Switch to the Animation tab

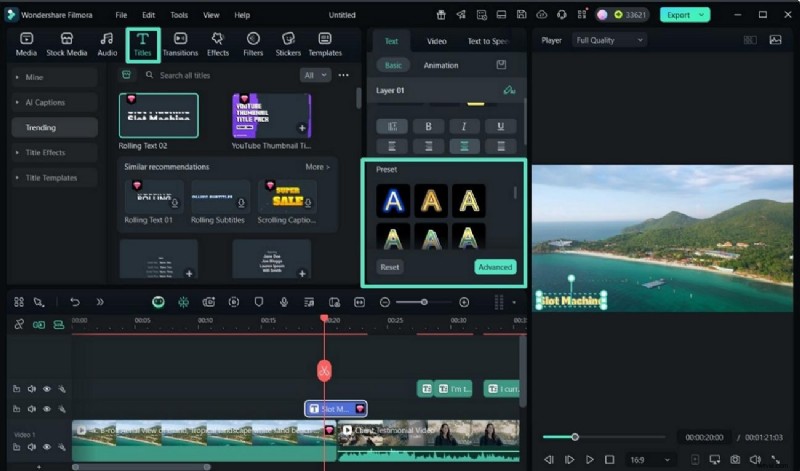(441, 65)
